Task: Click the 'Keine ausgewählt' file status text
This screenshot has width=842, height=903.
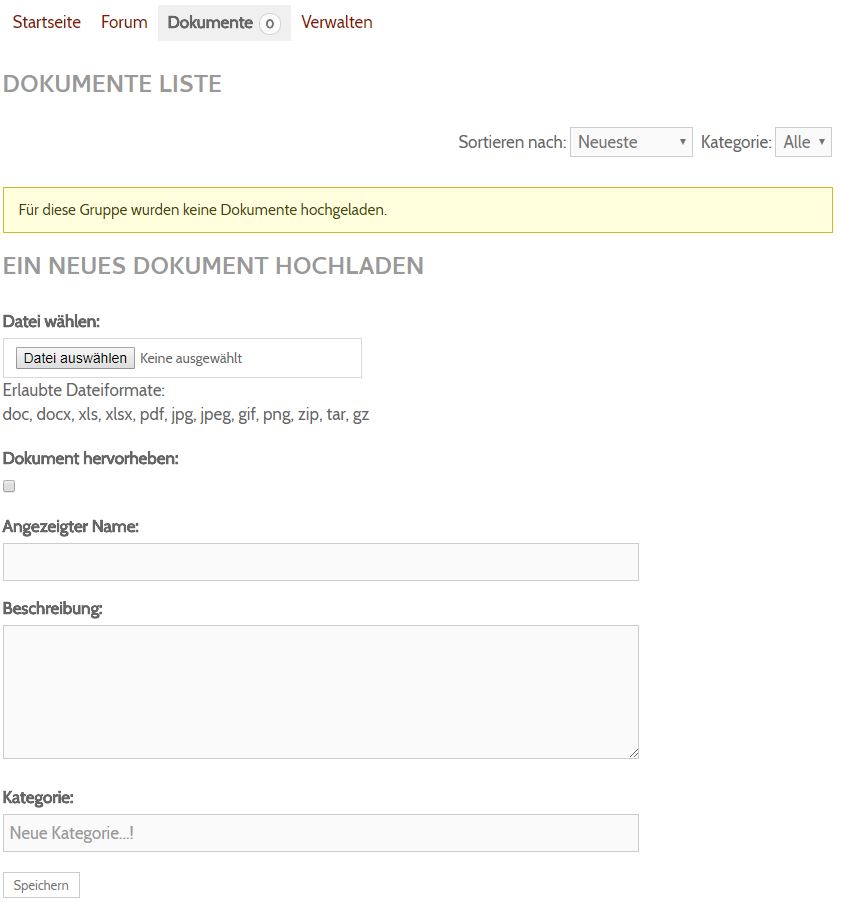Action: tap(191, 358)
